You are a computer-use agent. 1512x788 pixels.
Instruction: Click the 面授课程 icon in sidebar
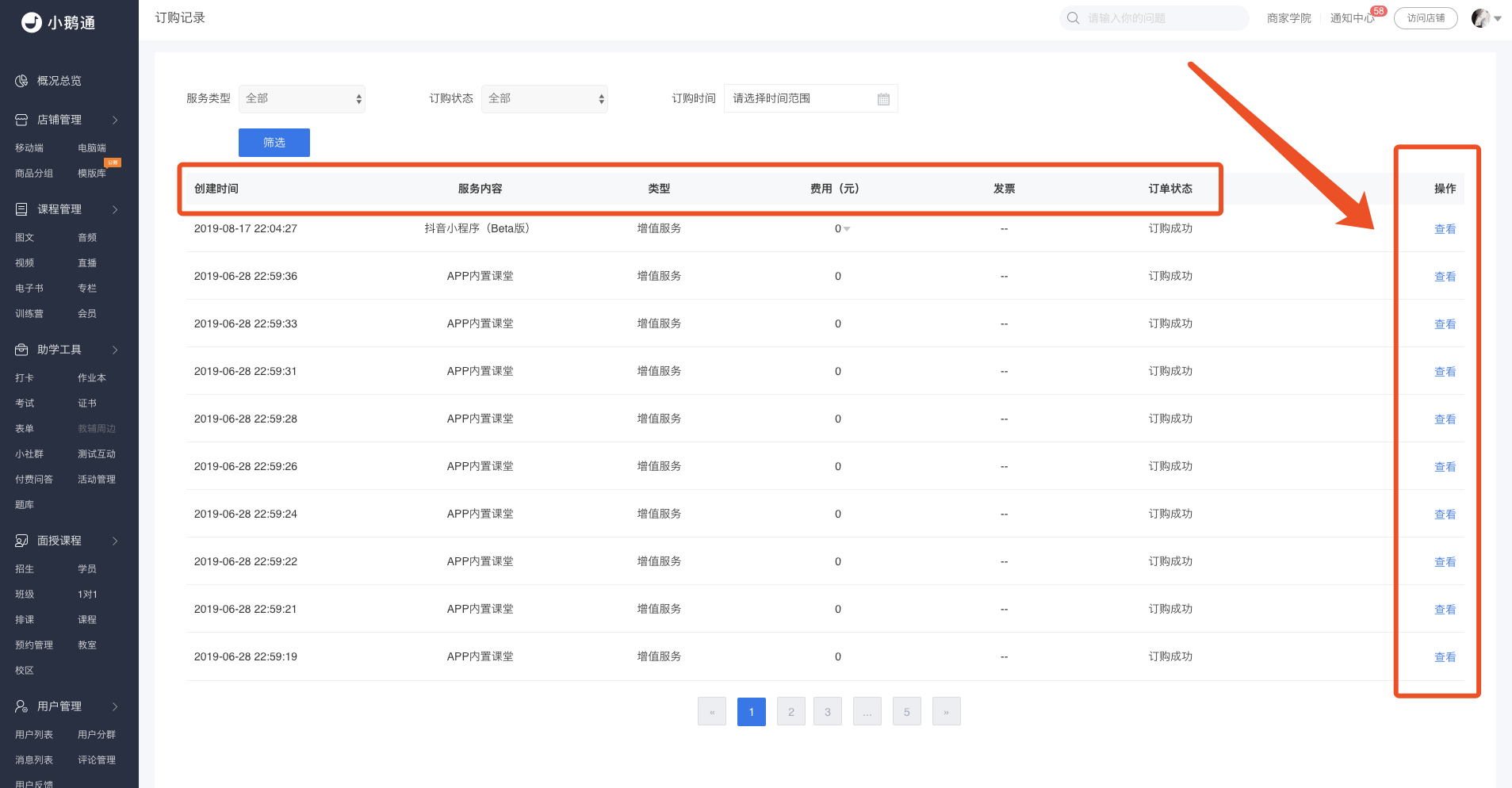tap(21, 541)
